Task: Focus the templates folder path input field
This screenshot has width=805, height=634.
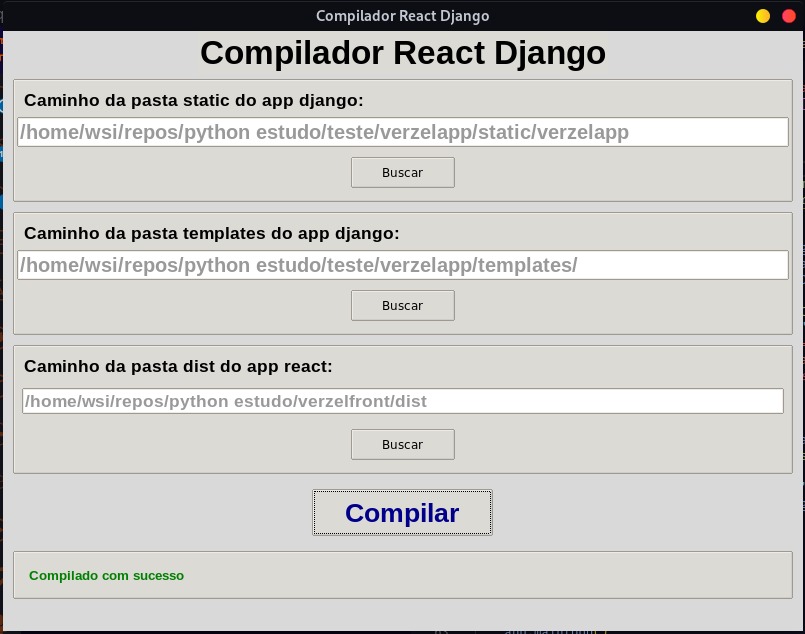Action: pyautogui.click(x=402, y=265)
